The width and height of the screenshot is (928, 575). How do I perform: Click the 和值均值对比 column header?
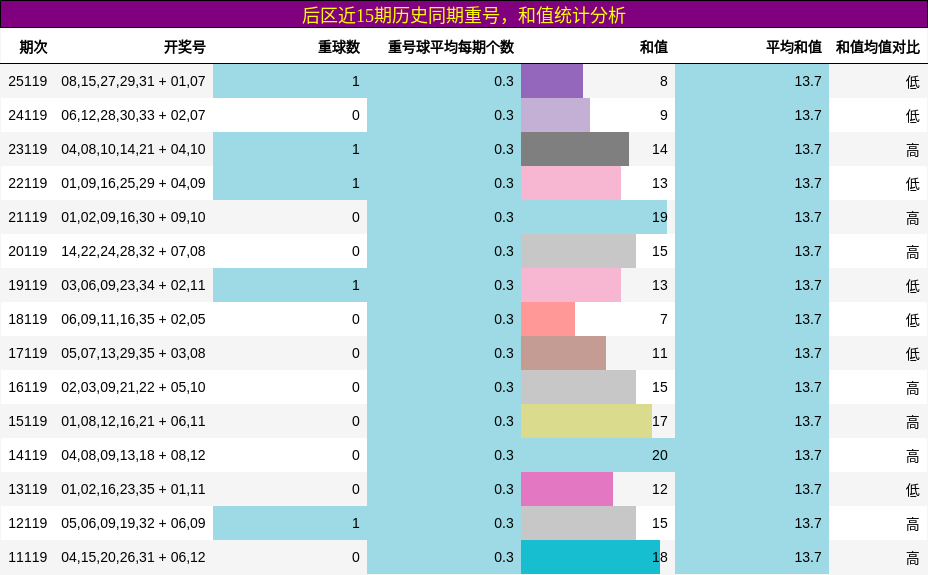pos(878,47)
